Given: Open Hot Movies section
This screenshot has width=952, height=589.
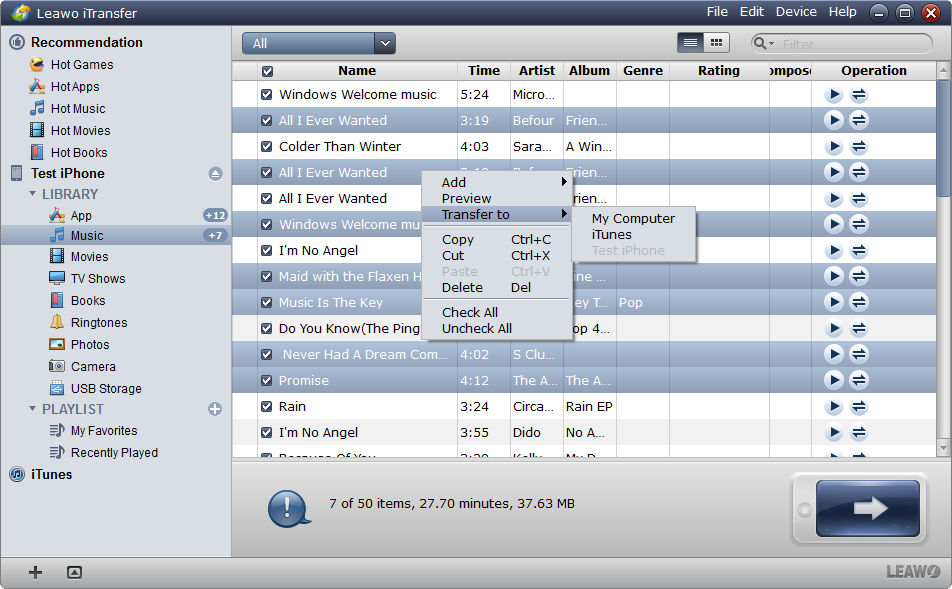Looking at the screenshot, I should coord(80,131).
